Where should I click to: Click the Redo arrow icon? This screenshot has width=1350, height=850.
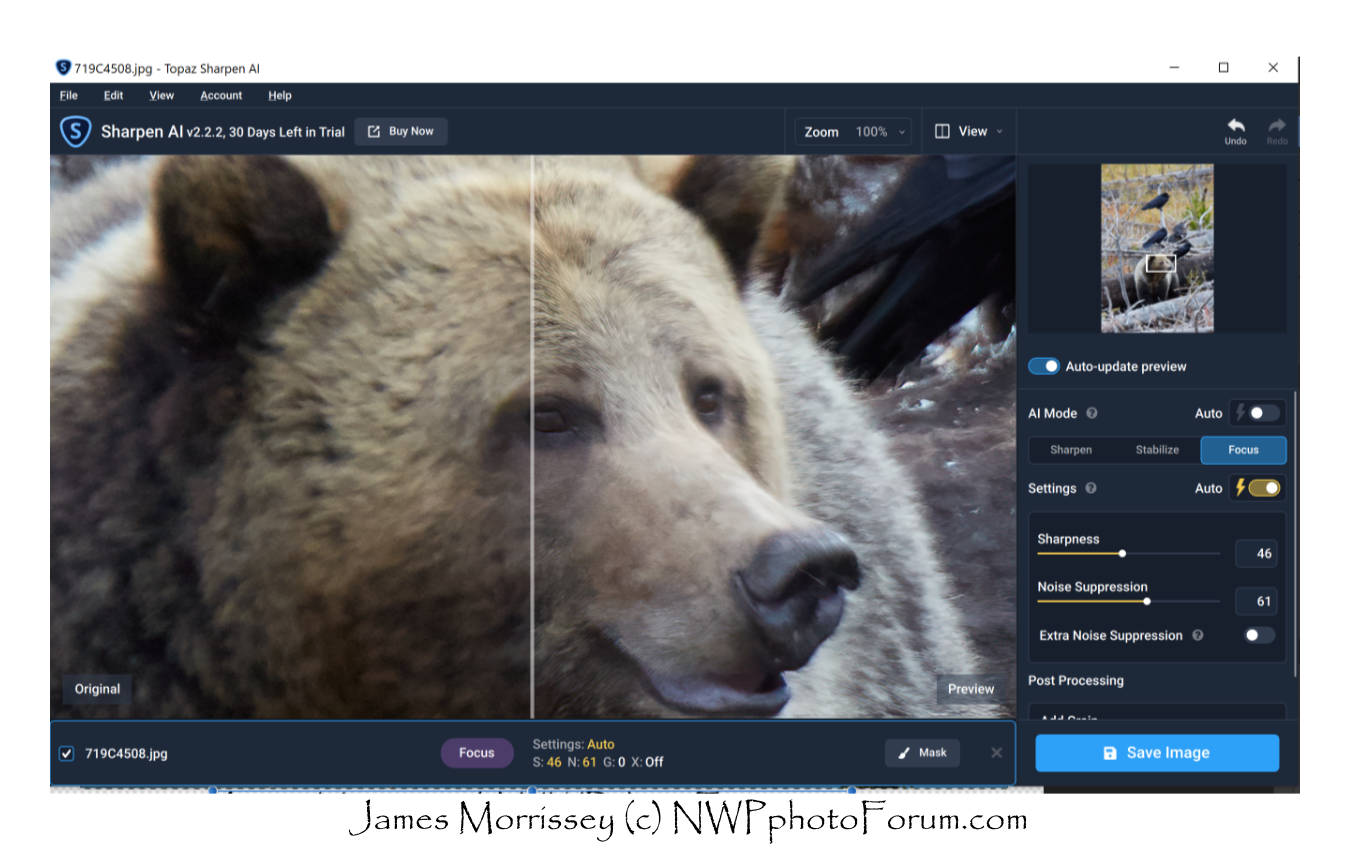point(1277,125)
